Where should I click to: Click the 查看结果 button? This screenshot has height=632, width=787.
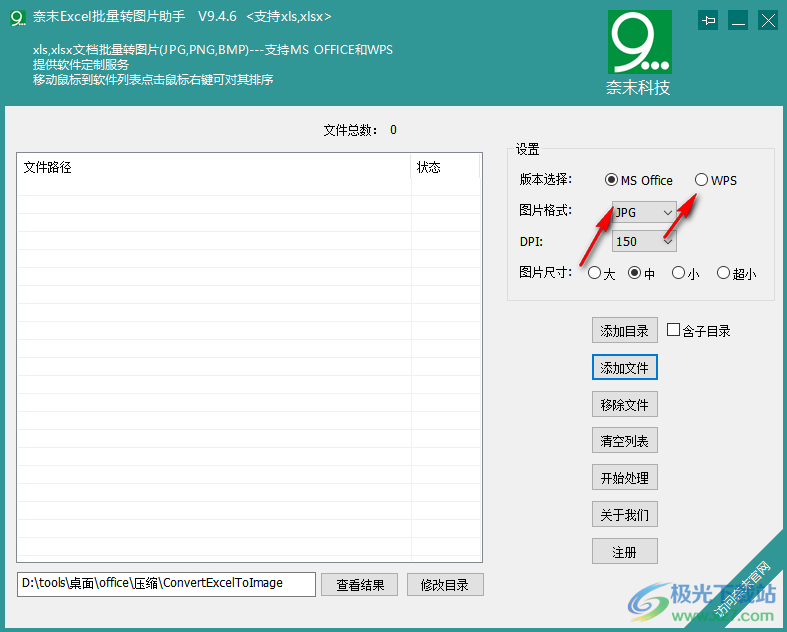(359, 585)
